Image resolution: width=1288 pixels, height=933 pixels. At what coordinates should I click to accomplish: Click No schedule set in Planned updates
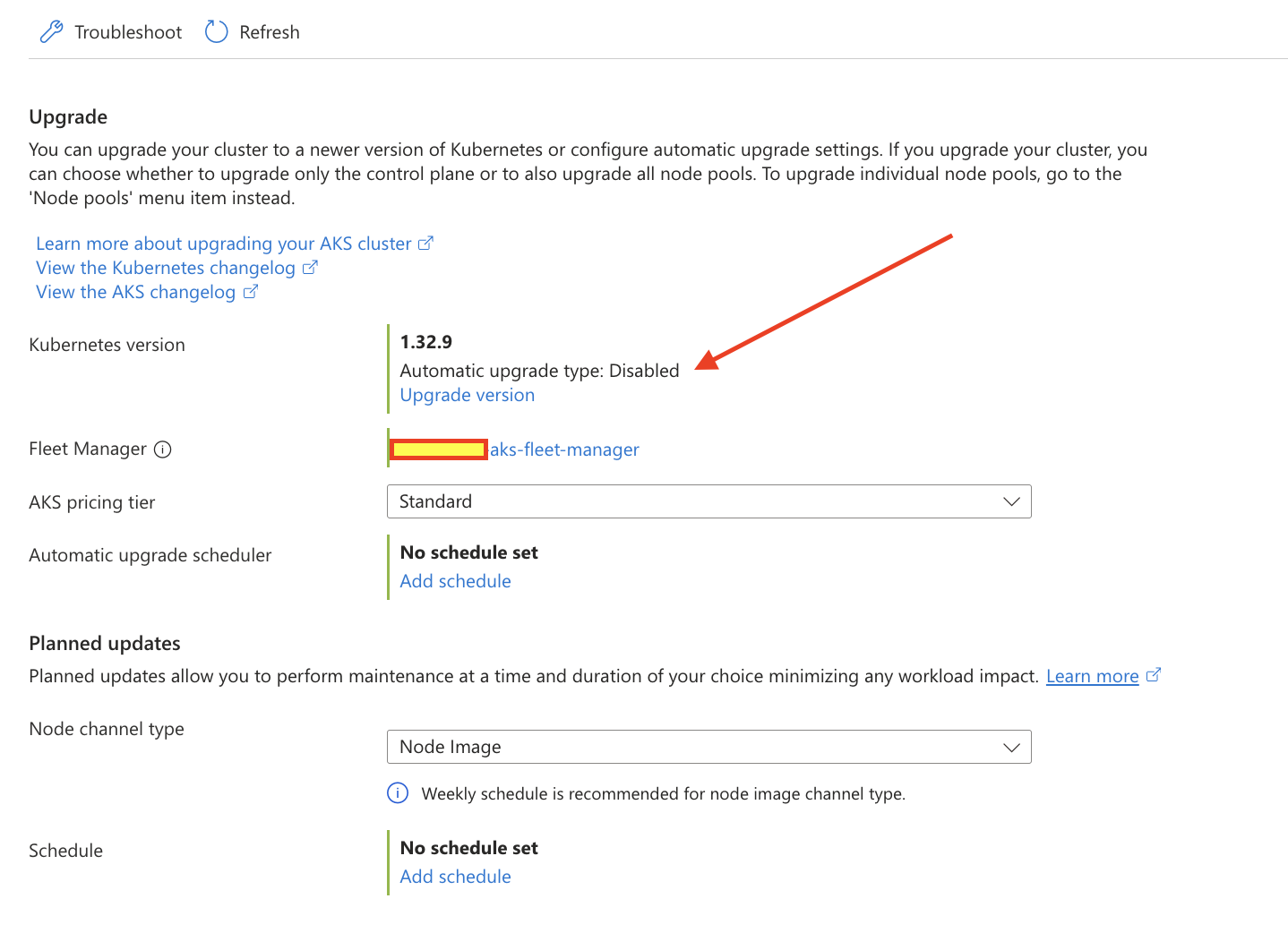click(x=469, y=848)
